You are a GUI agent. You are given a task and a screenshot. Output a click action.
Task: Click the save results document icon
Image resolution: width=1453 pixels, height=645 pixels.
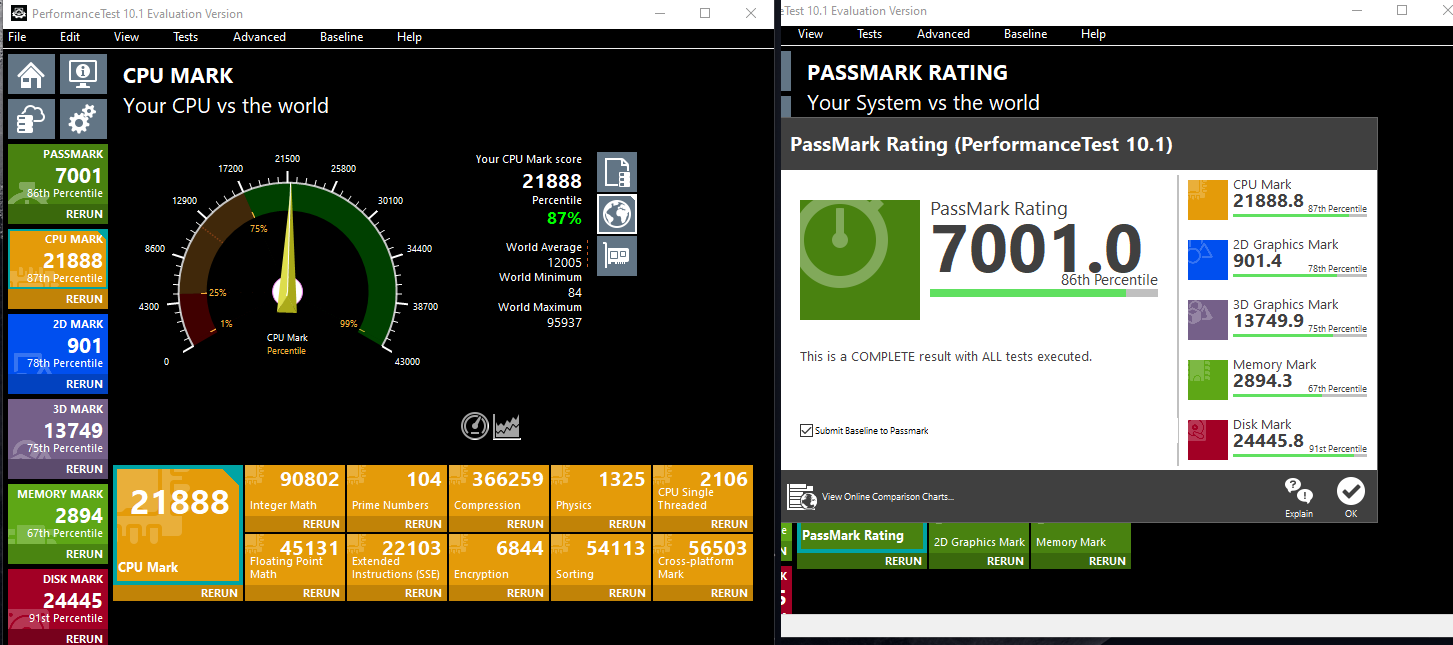click(617, 172)
